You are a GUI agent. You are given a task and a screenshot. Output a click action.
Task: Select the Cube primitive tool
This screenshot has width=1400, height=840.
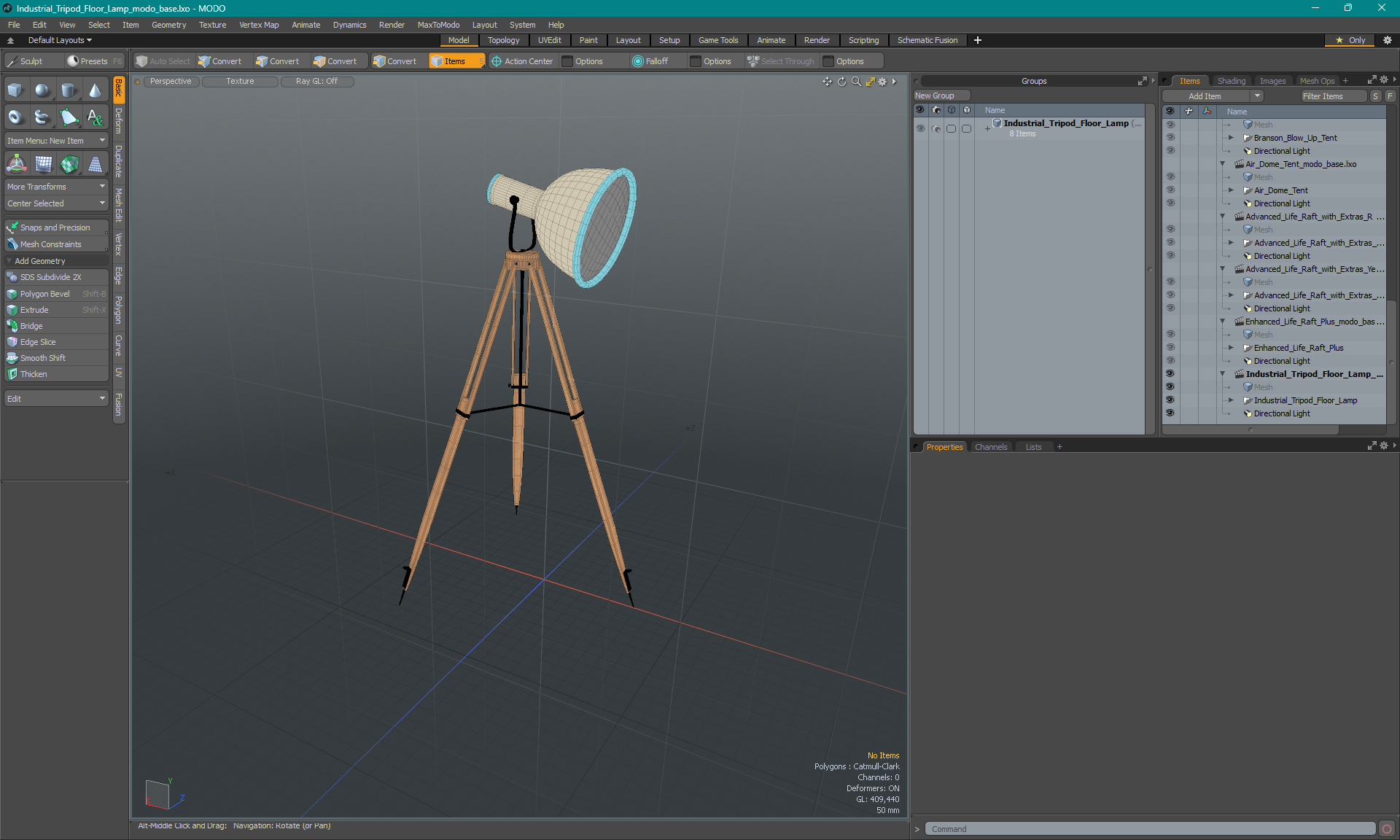coord(15,90)
